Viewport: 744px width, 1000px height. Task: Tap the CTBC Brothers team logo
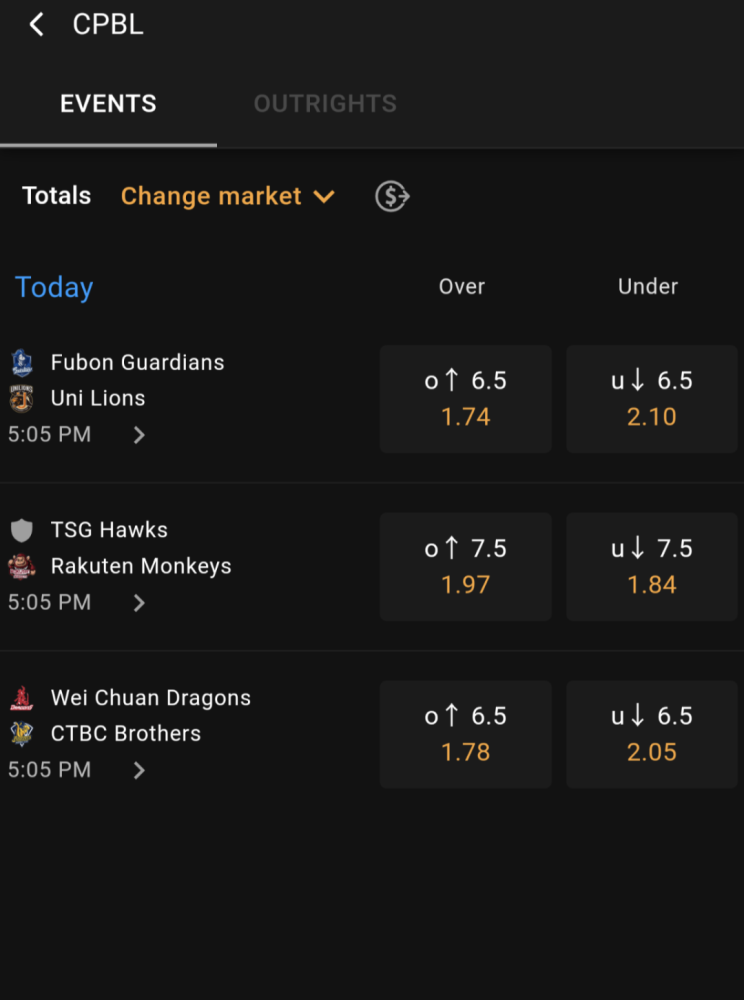click(22, 733)
